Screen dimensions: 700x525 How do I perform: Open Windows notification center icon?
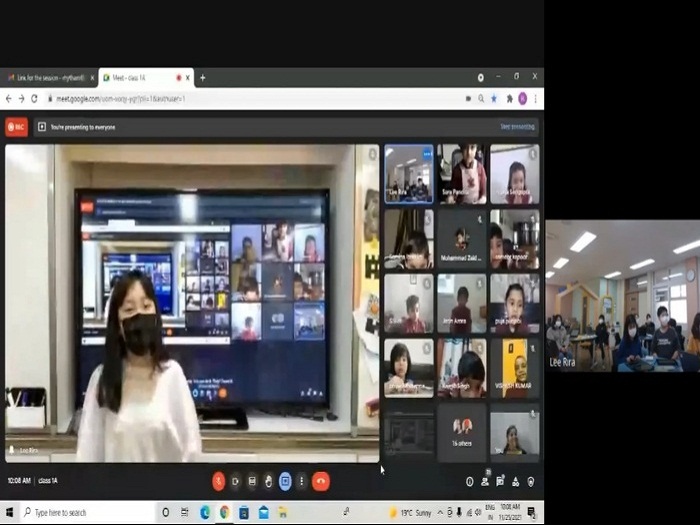[x=532, y=512]
